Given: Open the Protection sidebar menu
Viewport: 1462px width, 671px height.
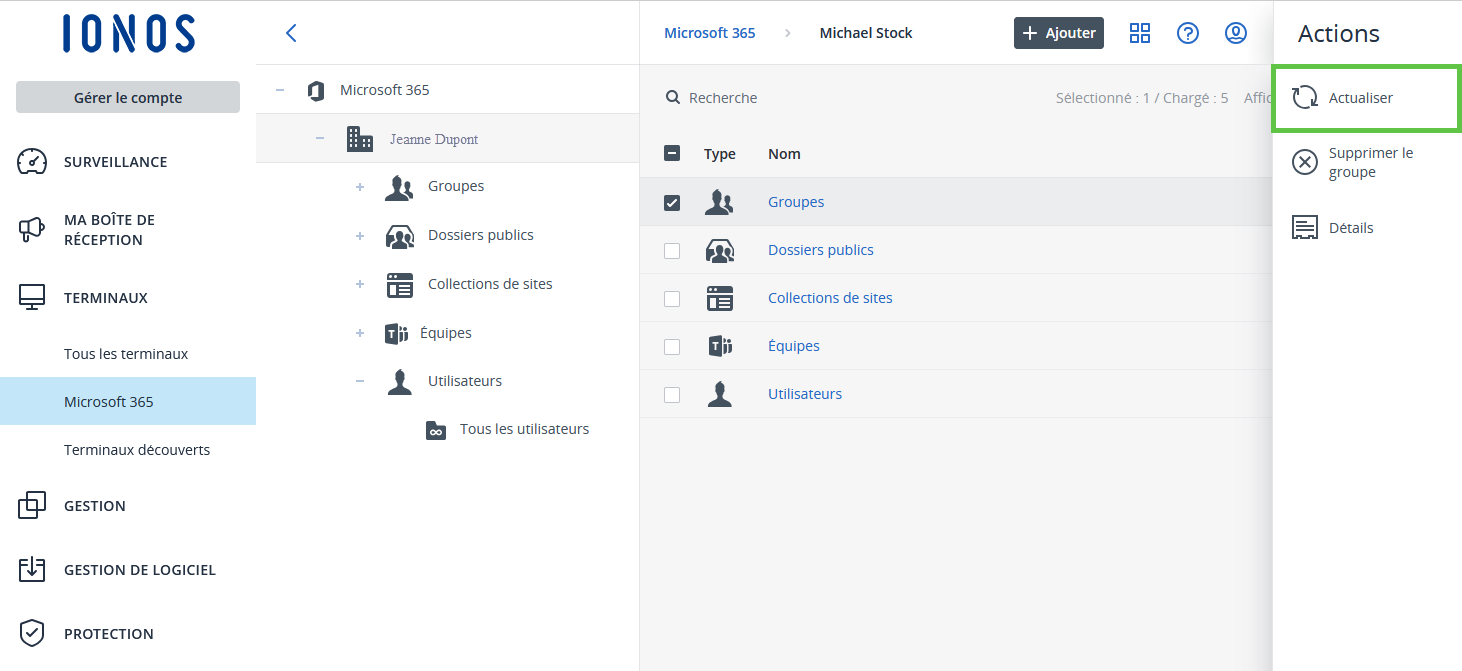Looking at the screenshot, I should click(108, 634).
